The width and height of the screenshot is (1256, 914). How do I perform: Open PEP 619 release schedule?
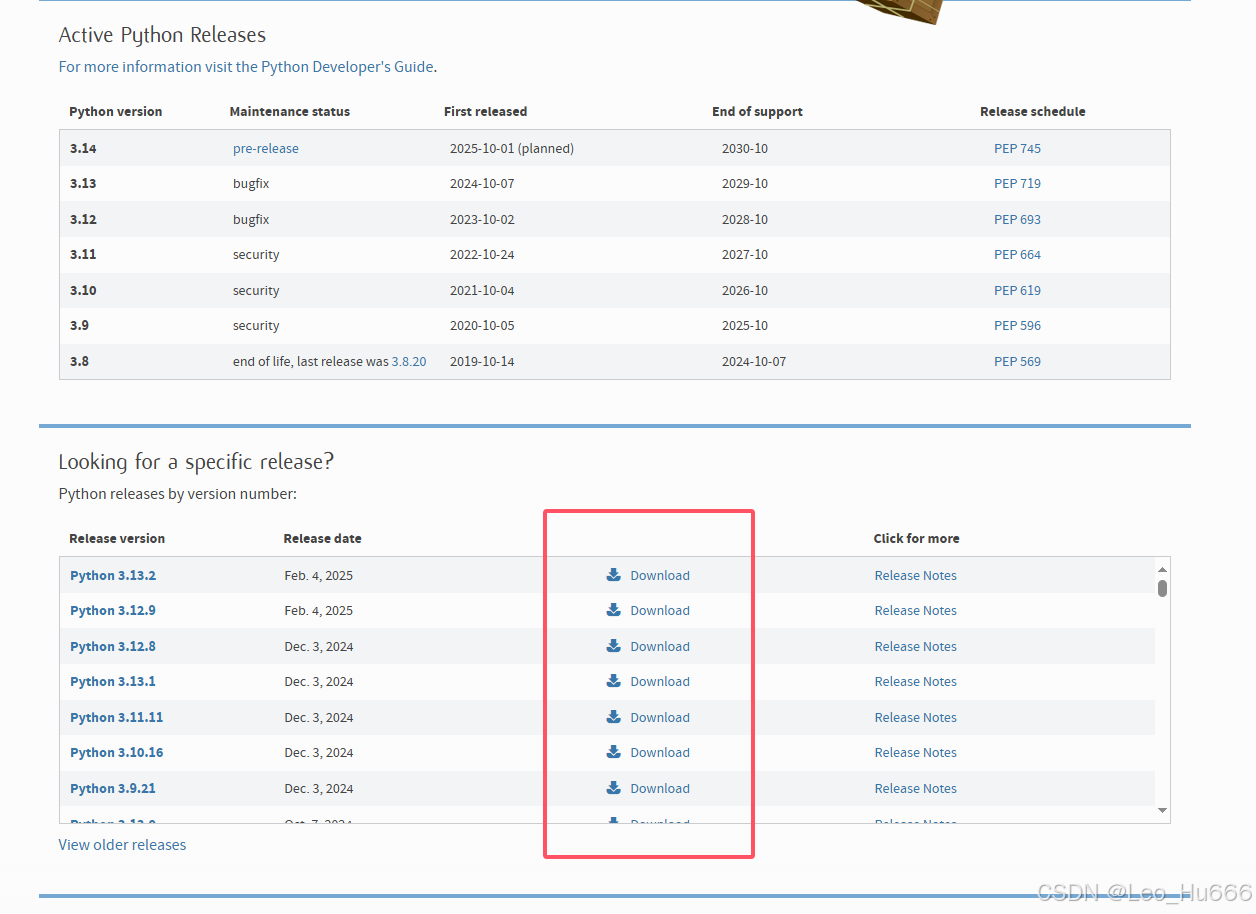pos(1017,290)
